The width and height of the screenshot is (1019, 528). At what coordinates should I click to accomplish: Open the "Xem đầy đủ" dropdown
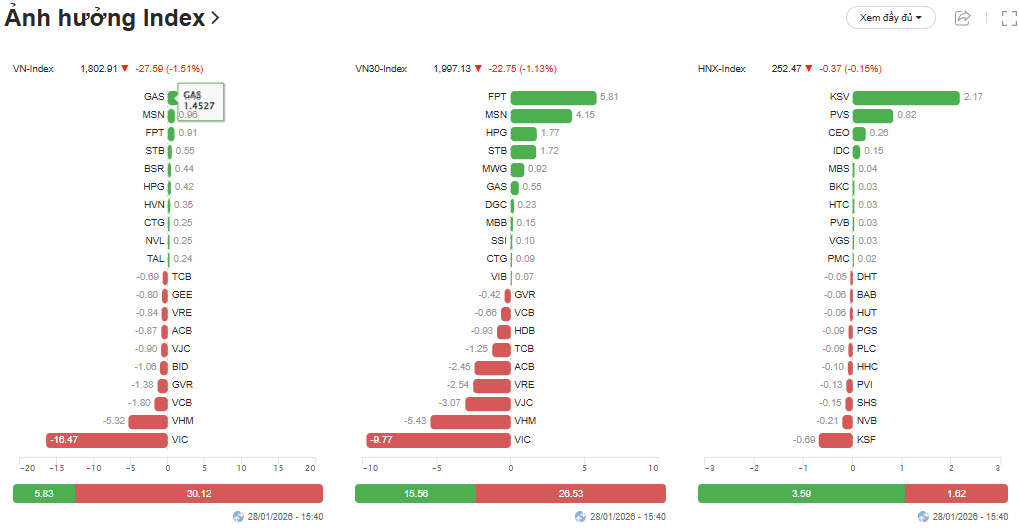click(x=890, y=17)
